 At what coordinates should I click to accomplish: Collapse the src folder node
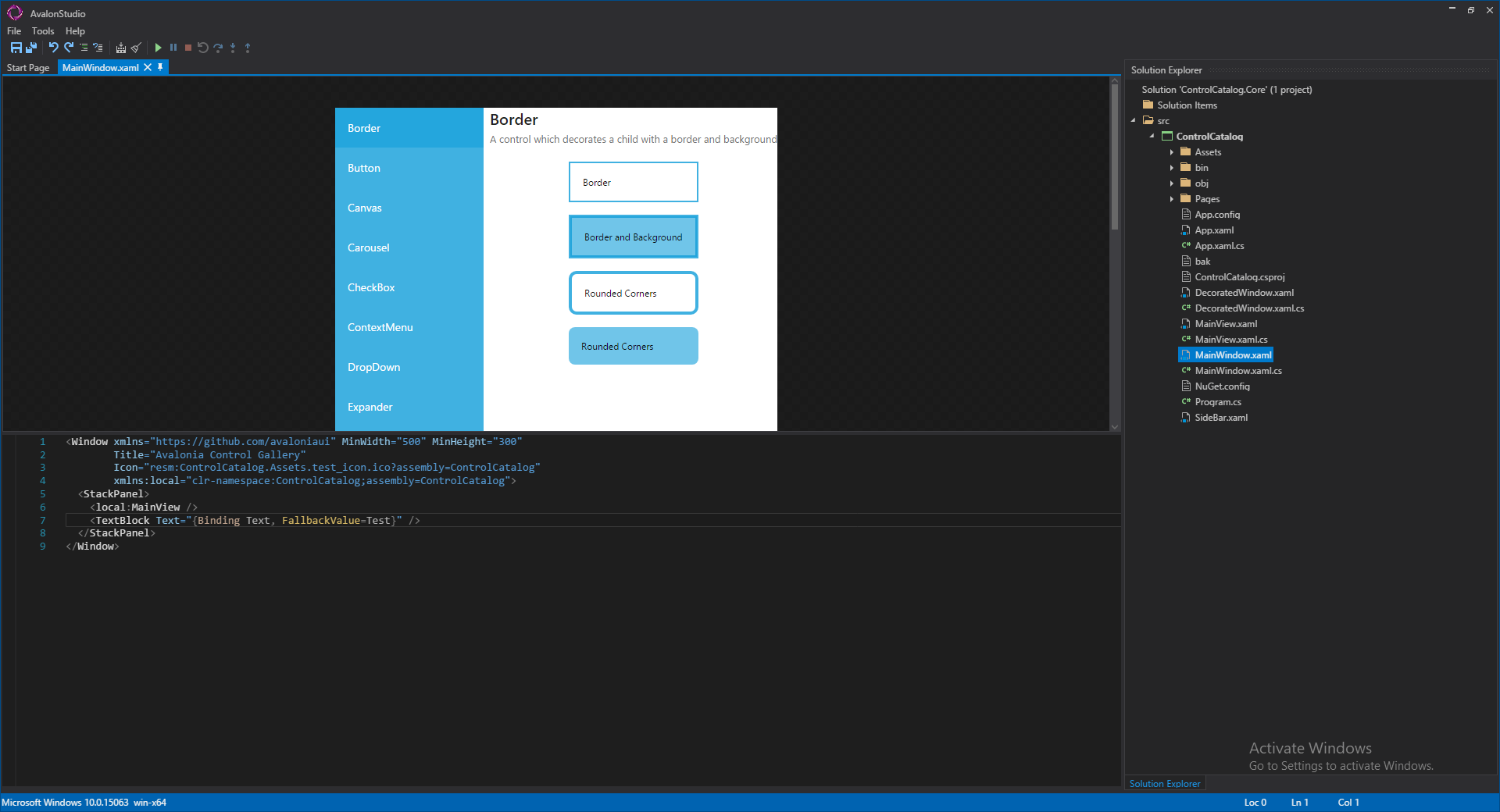click(1134, 120)
